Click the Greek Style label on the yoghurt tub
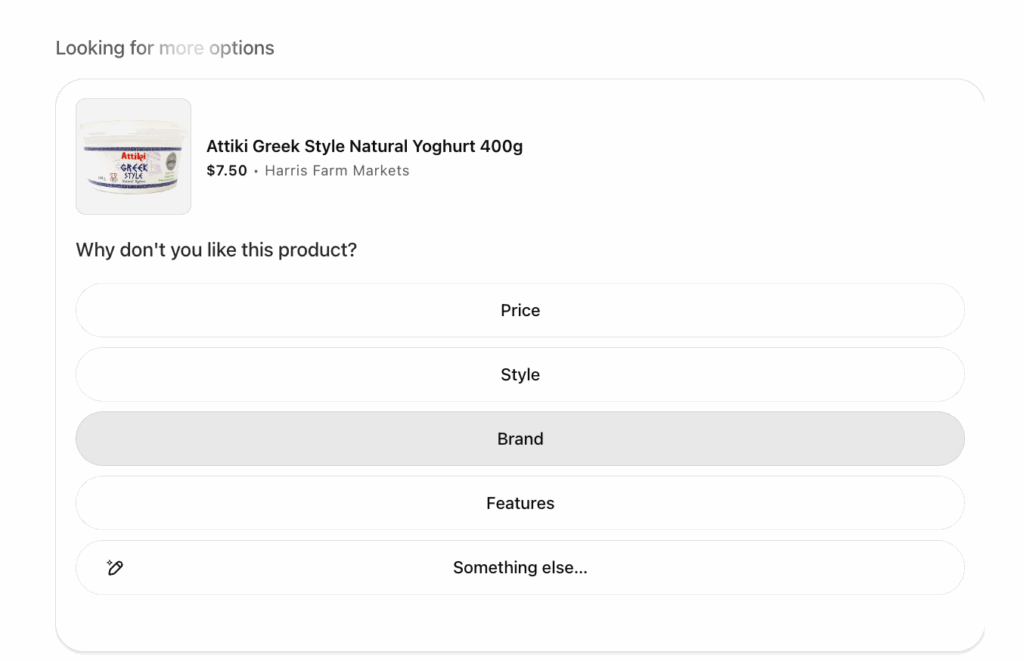The image size is (1024, 661). click(134, 171)
